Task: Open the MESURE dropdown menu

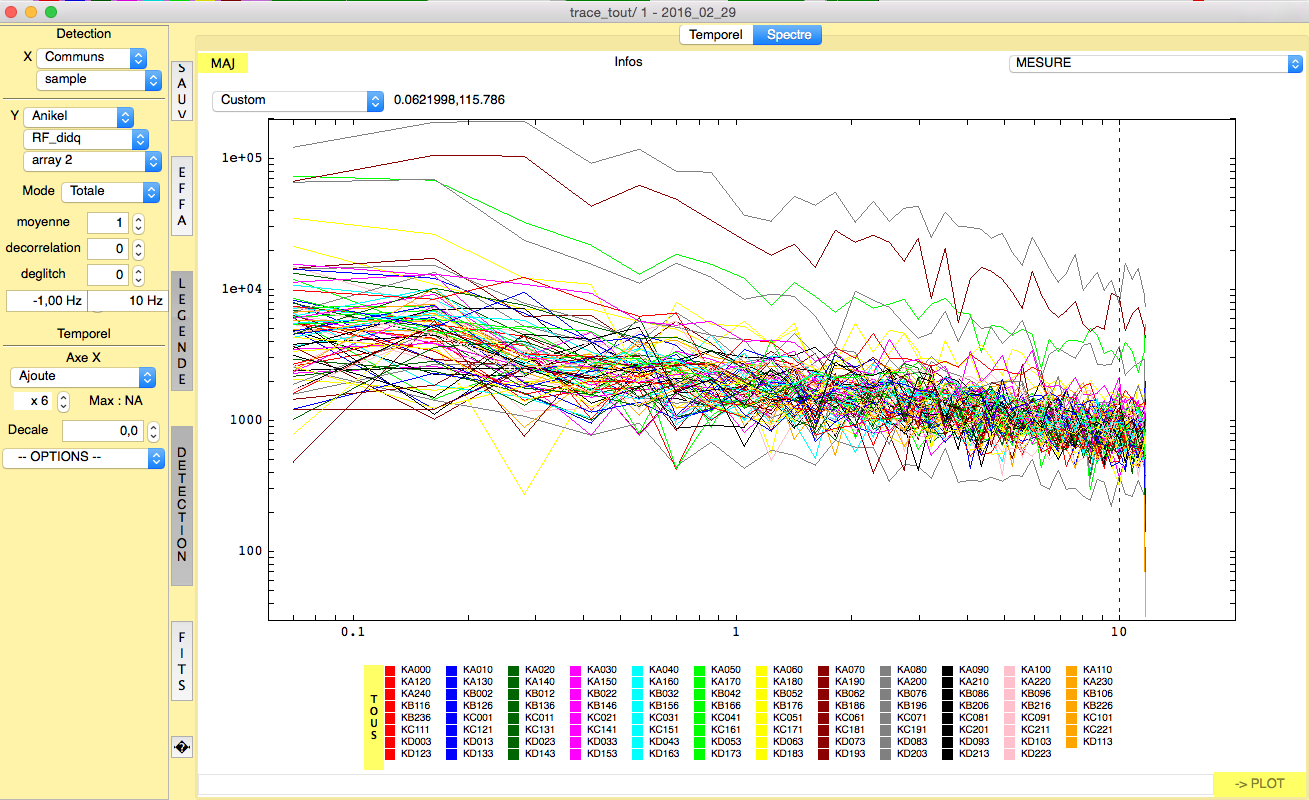Action: pos(1154,63)
